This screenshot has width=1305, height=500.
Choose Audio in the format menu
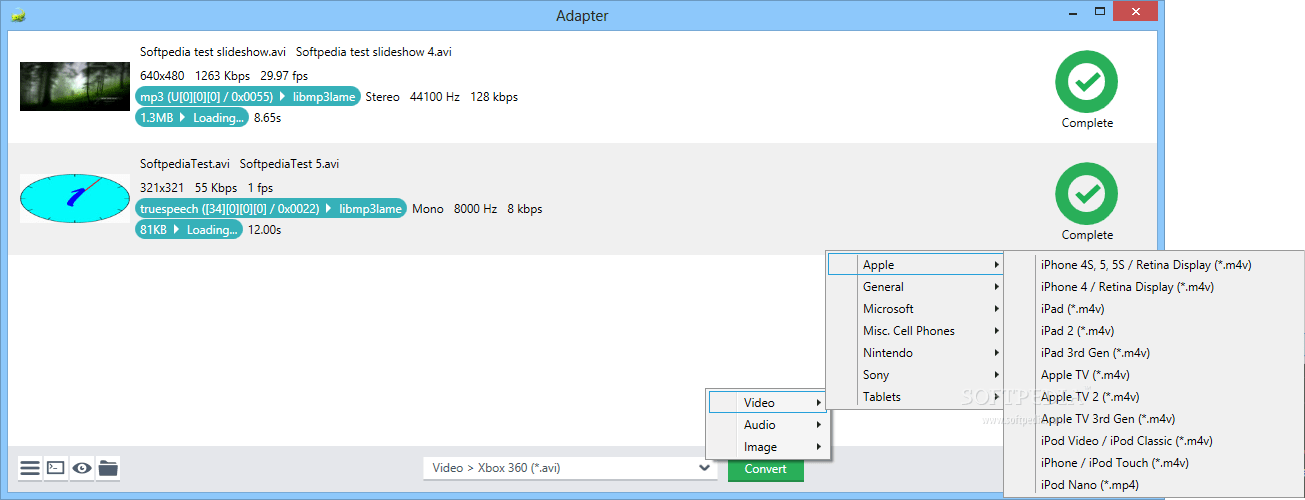768,425
